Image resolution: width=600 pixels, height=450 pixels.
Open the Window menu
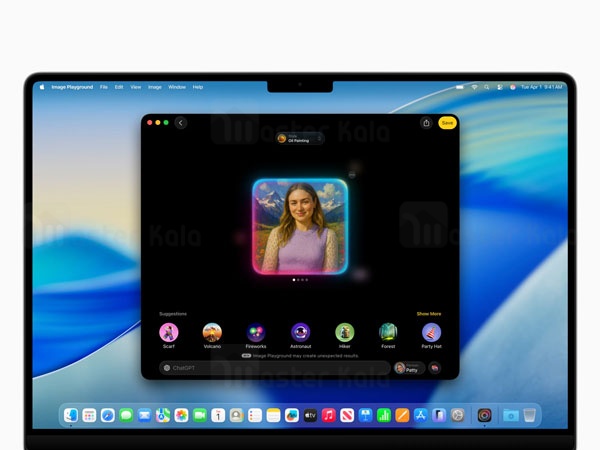pyautogui.click(x=177, y=87)
